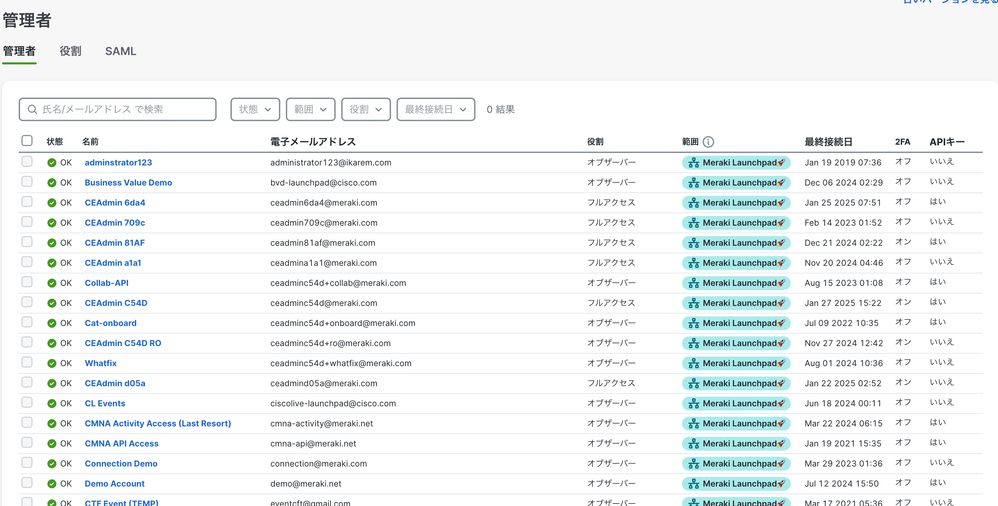Toggle the select-all checkbox in table header

(x=27, y=141)
